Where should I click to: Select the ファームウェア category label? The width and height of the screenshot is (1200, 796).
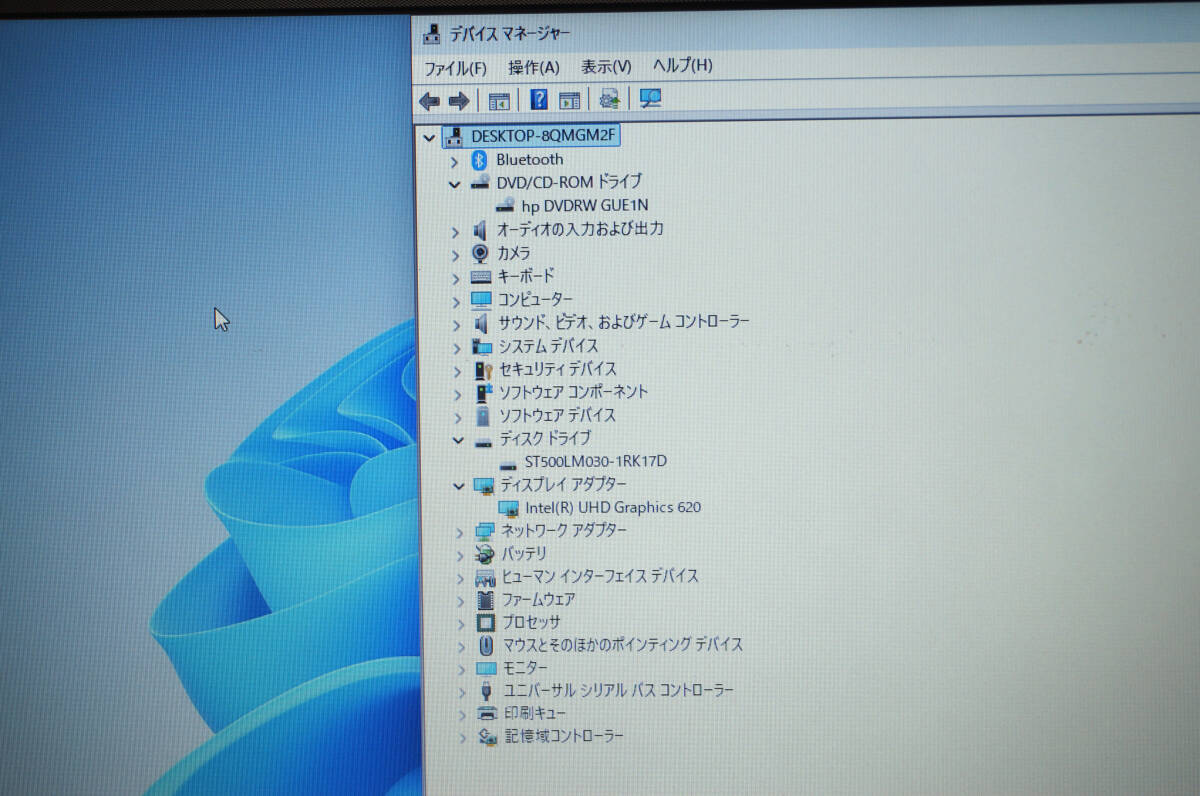pyautogui.click(x=538, y=599)
